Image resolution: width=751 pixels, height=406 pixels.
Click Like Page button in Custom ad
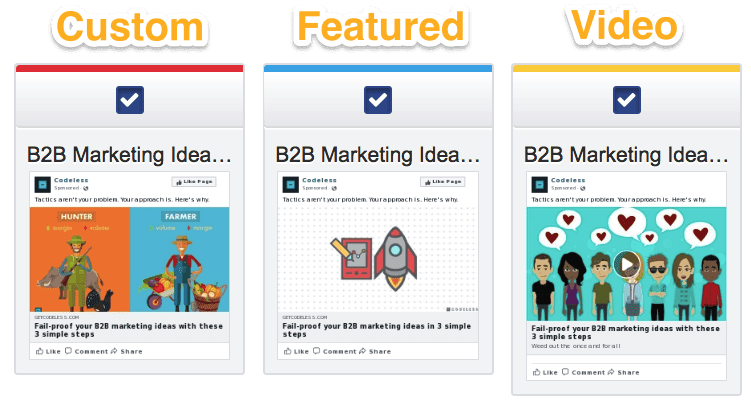[194, 182]
